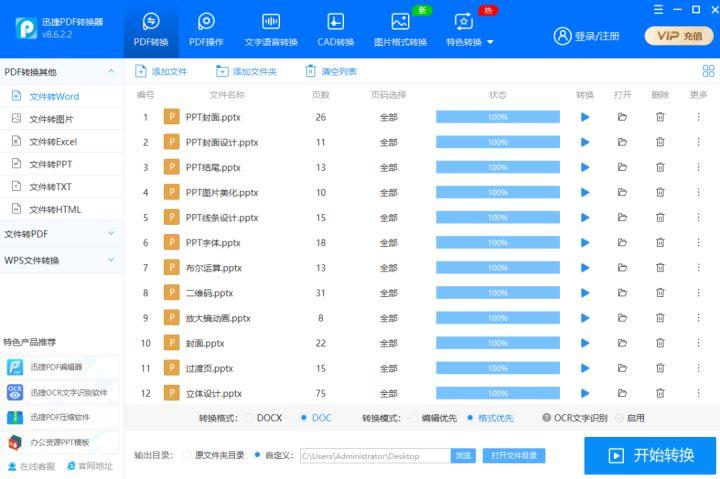Screen dimensions: 720x479
Task: Click the convert play icon for PPT封面.pptx
Action: point(585,117)
